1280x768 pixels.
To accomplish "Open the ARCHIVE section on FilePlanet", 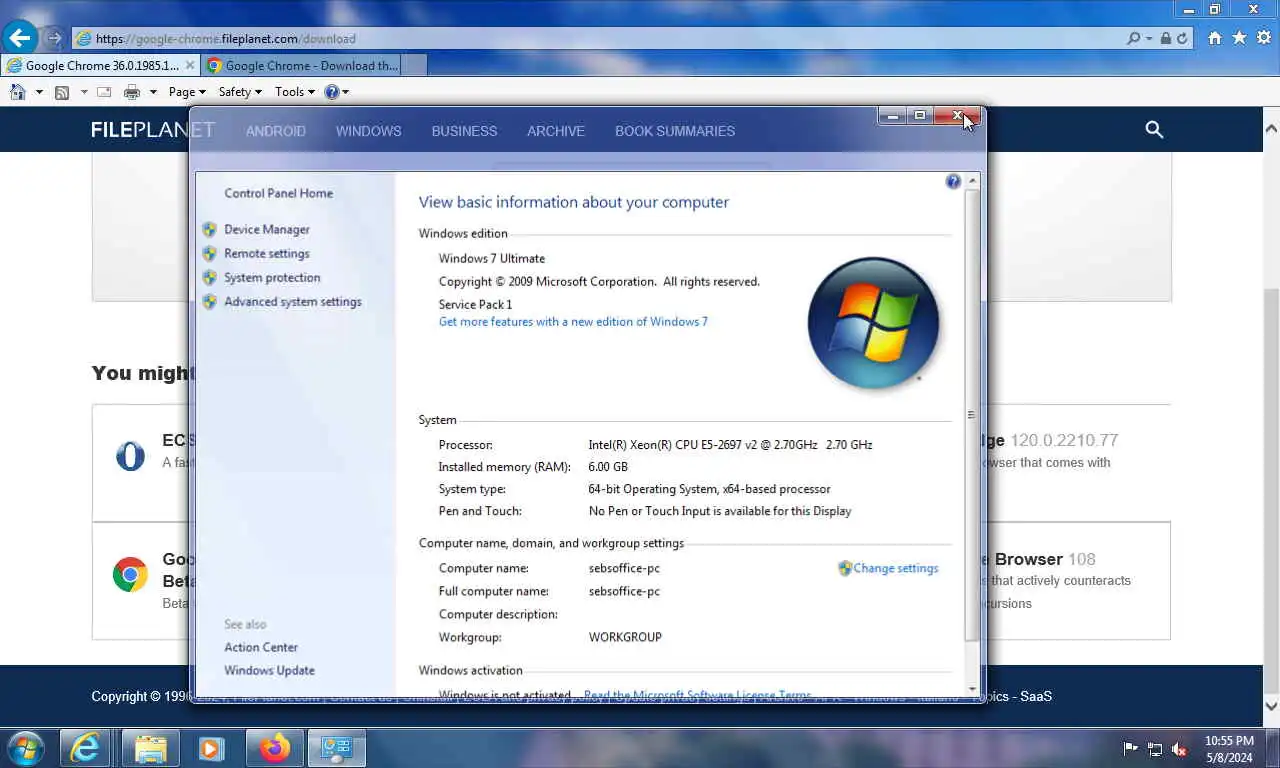I will pyautogui.click(x=556, y=131).
